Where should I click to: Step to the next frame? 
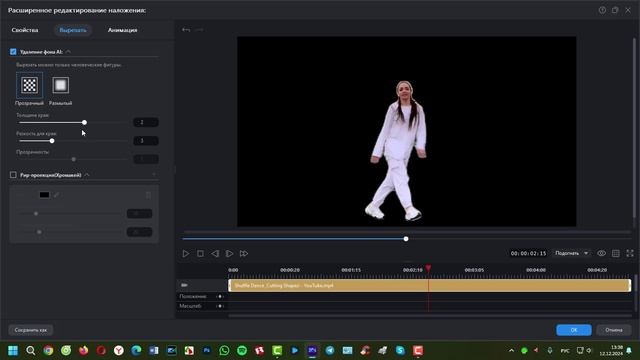pyautogui.click(x=229, y=253)
